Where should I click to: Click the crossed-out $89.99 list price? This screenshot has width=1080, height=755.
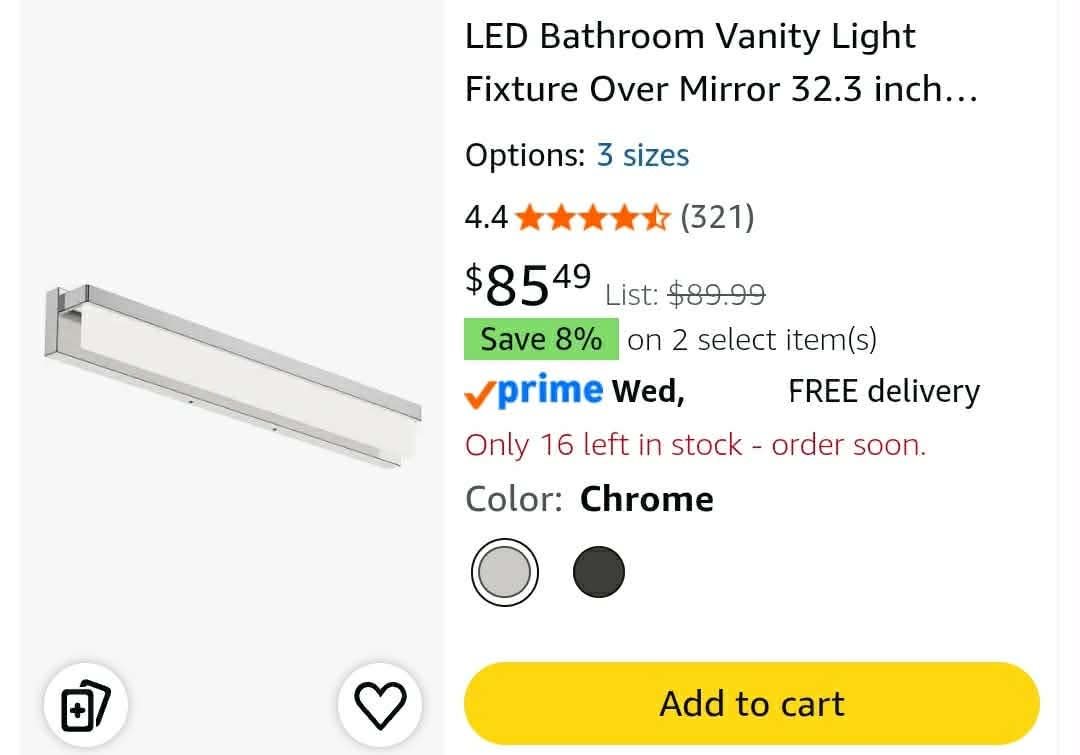[717, 295]
